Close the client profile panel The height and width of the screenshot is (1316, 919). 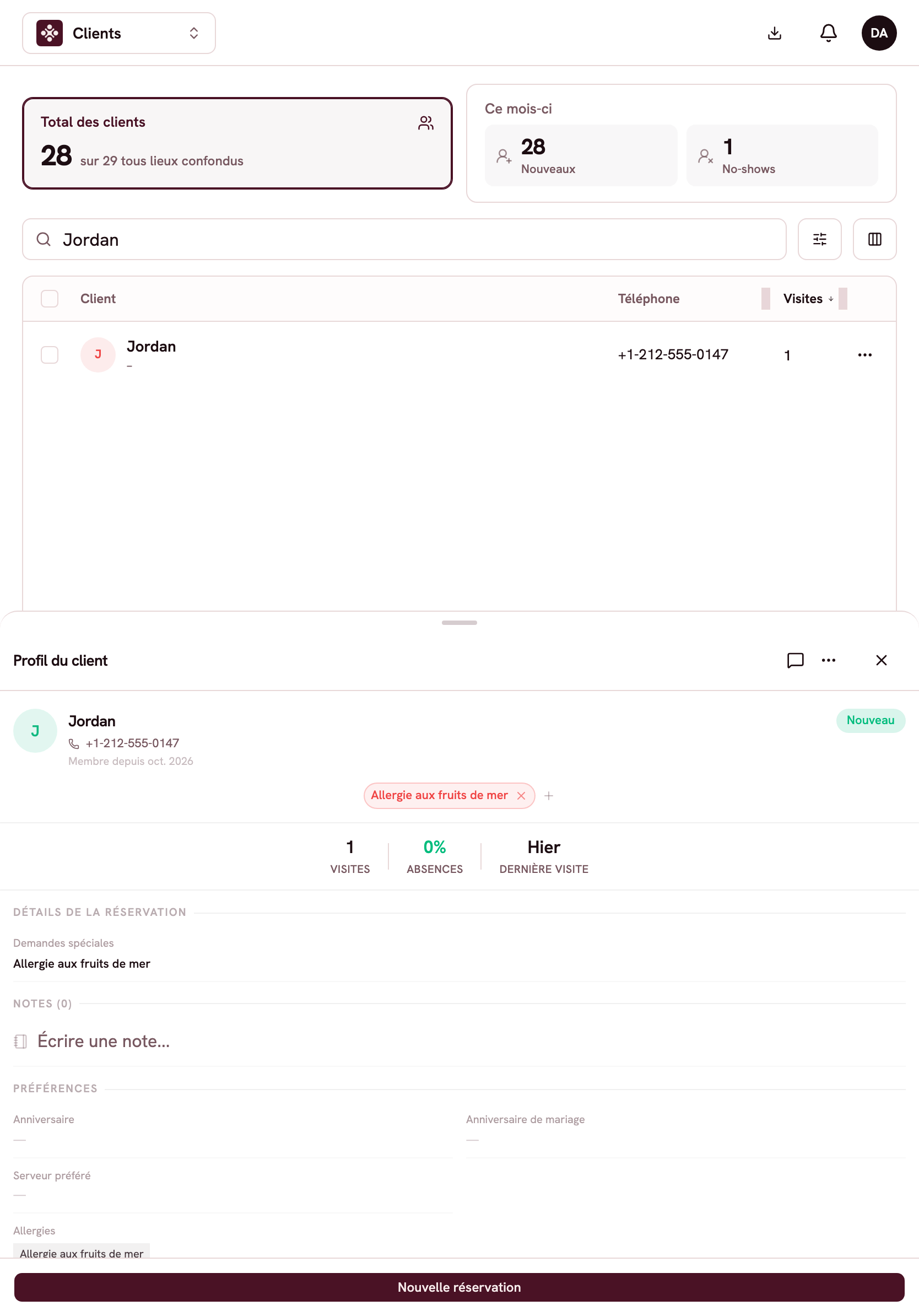tap(881, 660)
